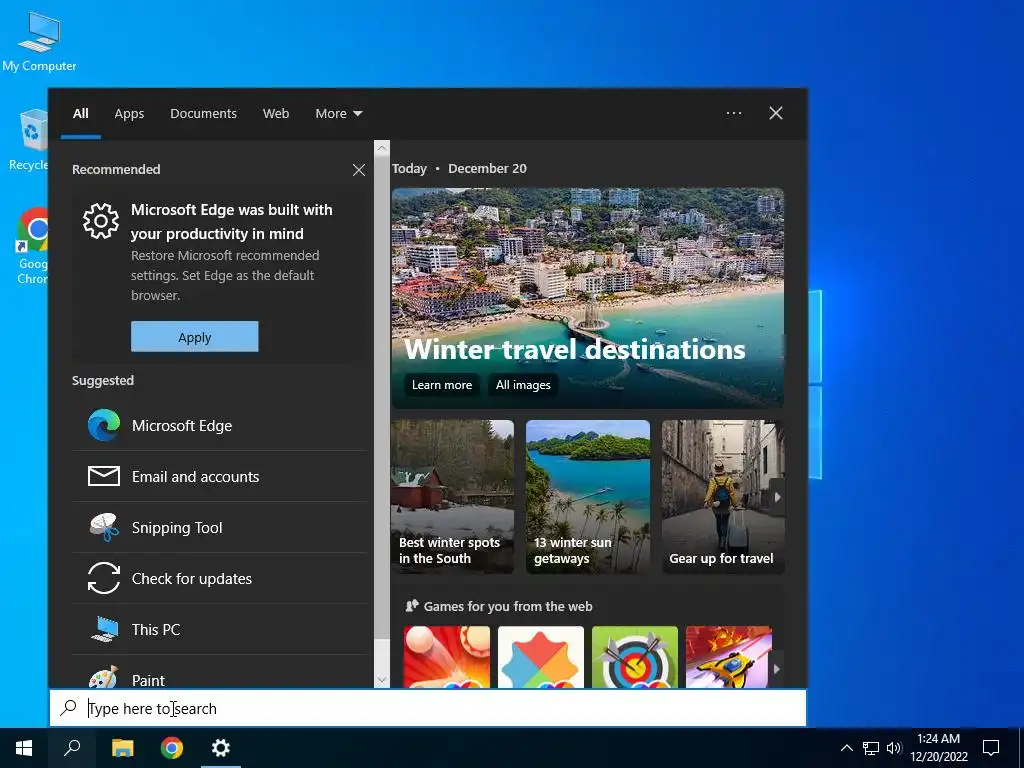Click the gear icon in Recommended card
This screenshot has width=1024, height=768.
101,221
